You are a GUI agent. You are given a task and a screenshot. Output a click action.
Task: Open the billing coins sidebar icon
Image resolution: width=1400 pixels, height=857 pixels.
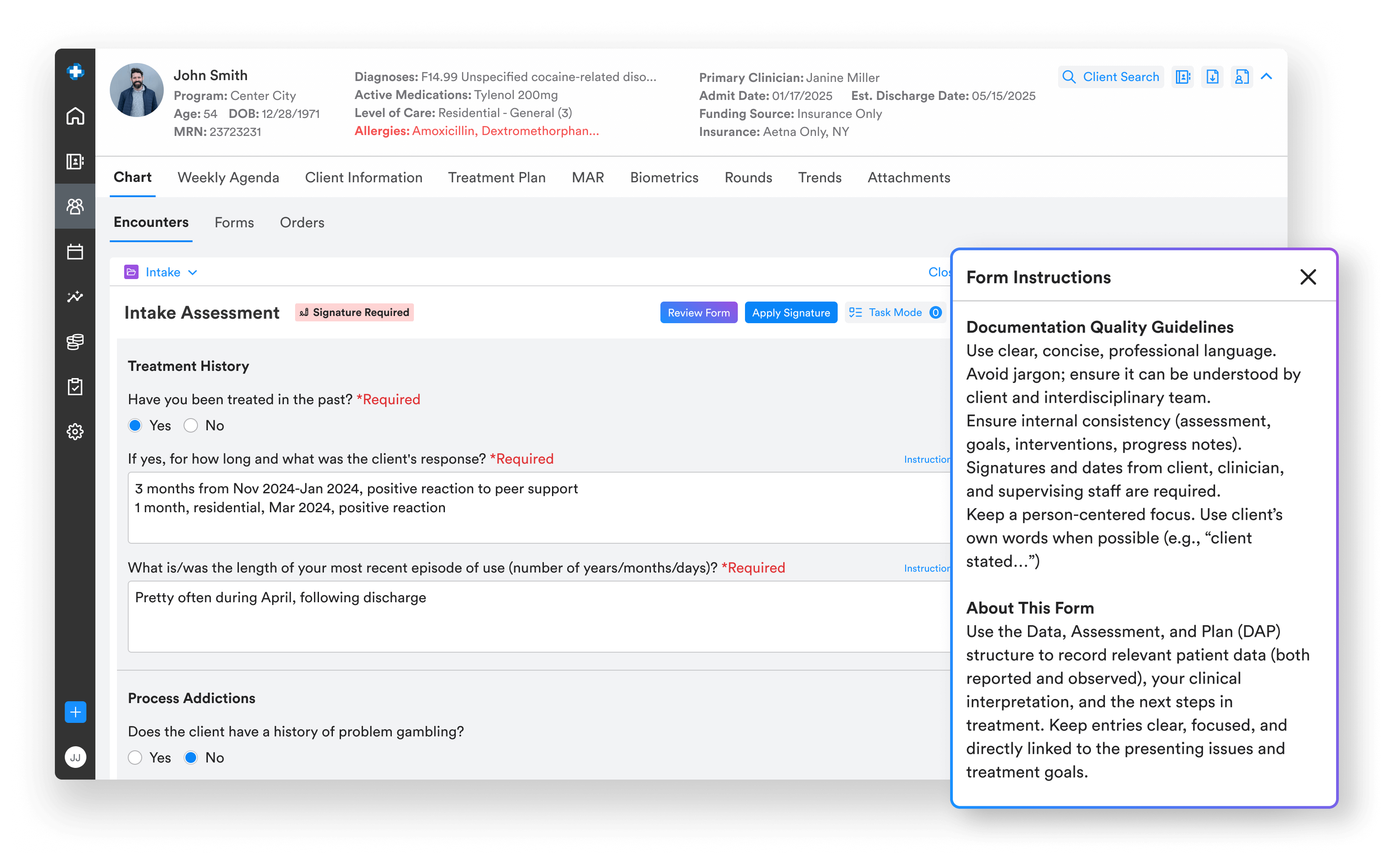point(75,342)
